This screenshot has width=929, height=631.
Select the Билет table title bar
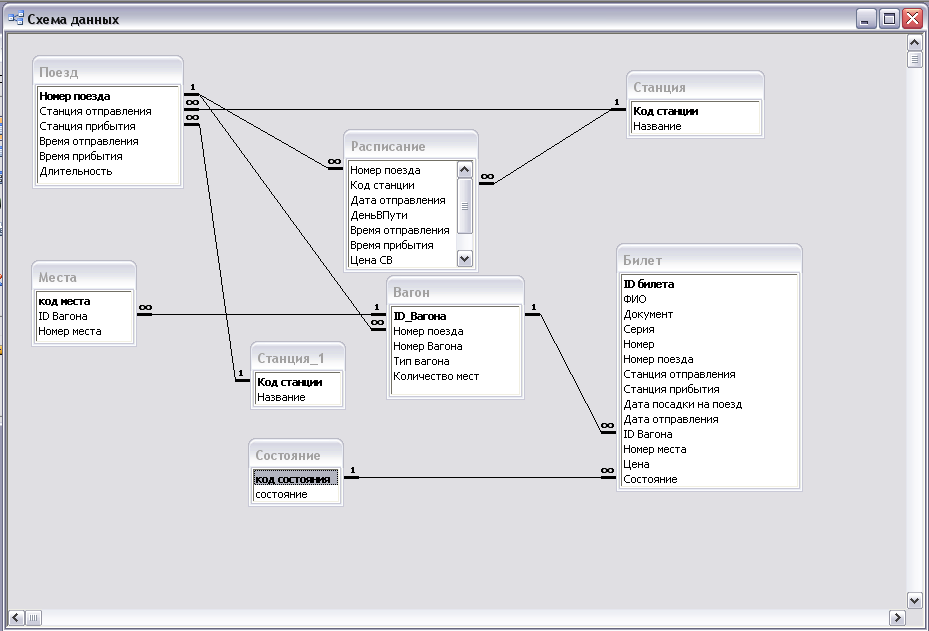[709, 260]
